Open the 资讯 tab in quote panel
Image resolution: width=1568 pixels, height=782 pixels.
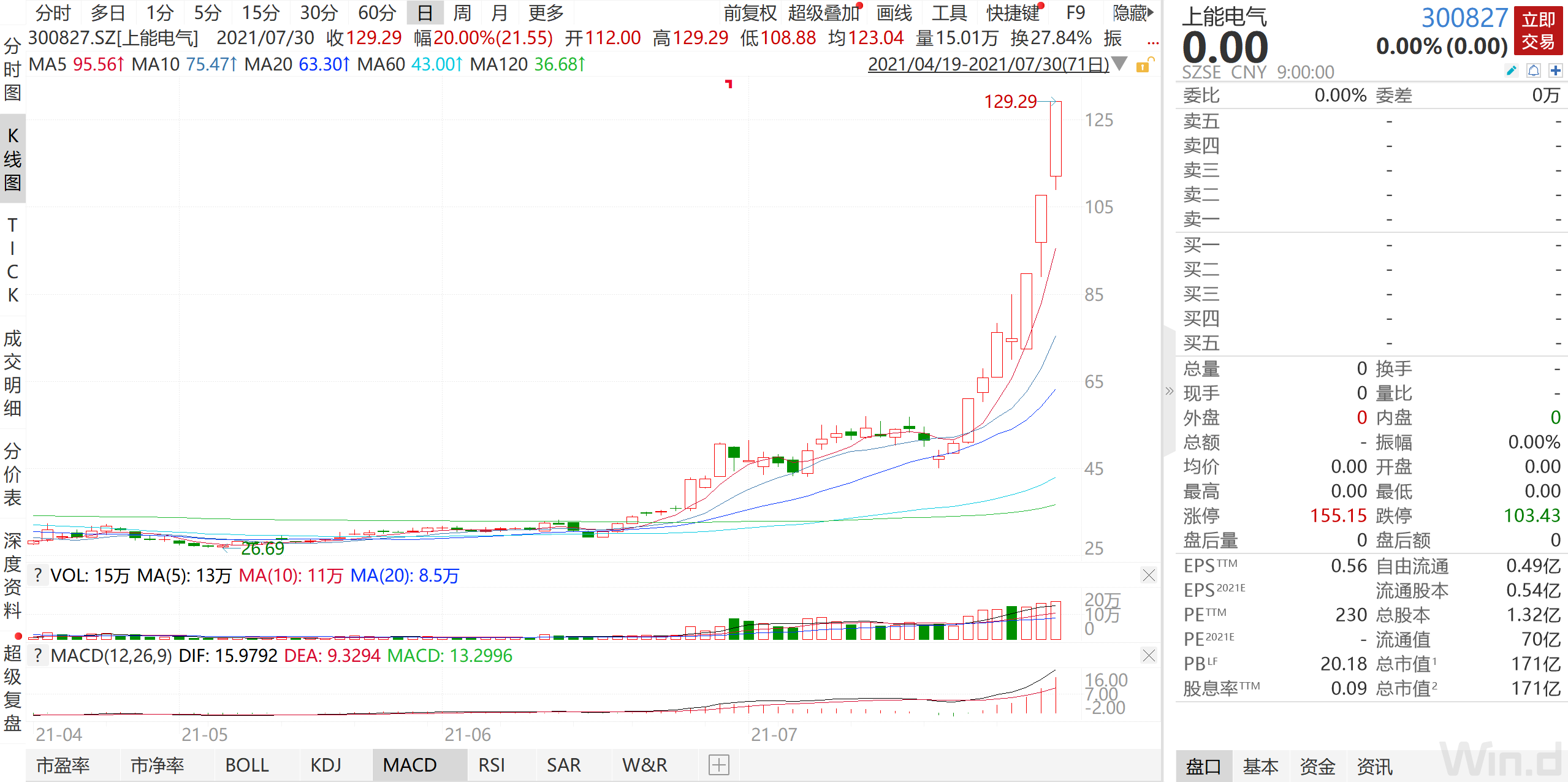[x=1374, y=766]
